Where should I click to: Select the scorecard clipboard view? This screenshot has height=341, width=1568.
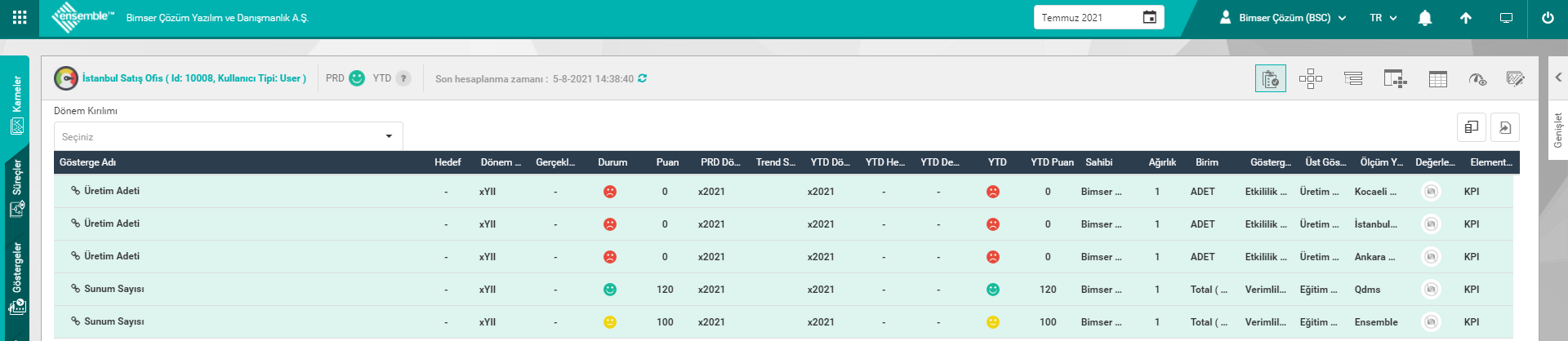1270,79
